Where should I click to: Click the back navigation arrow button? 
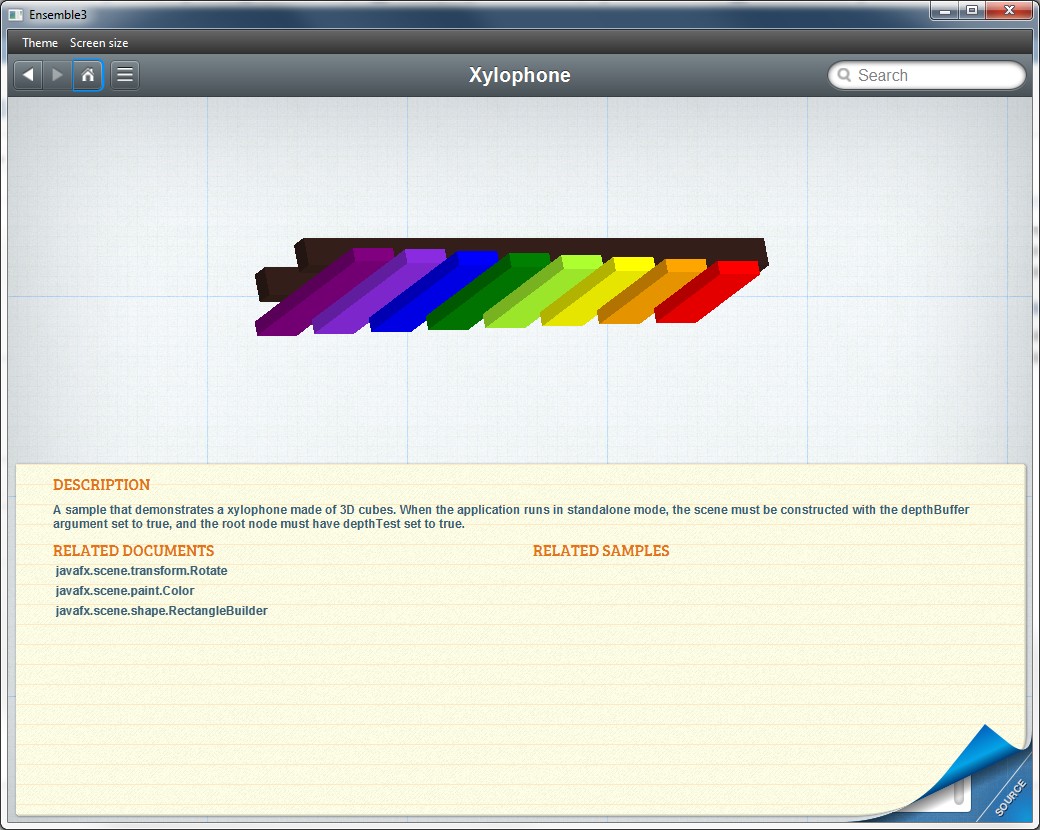tap(27, 75)
